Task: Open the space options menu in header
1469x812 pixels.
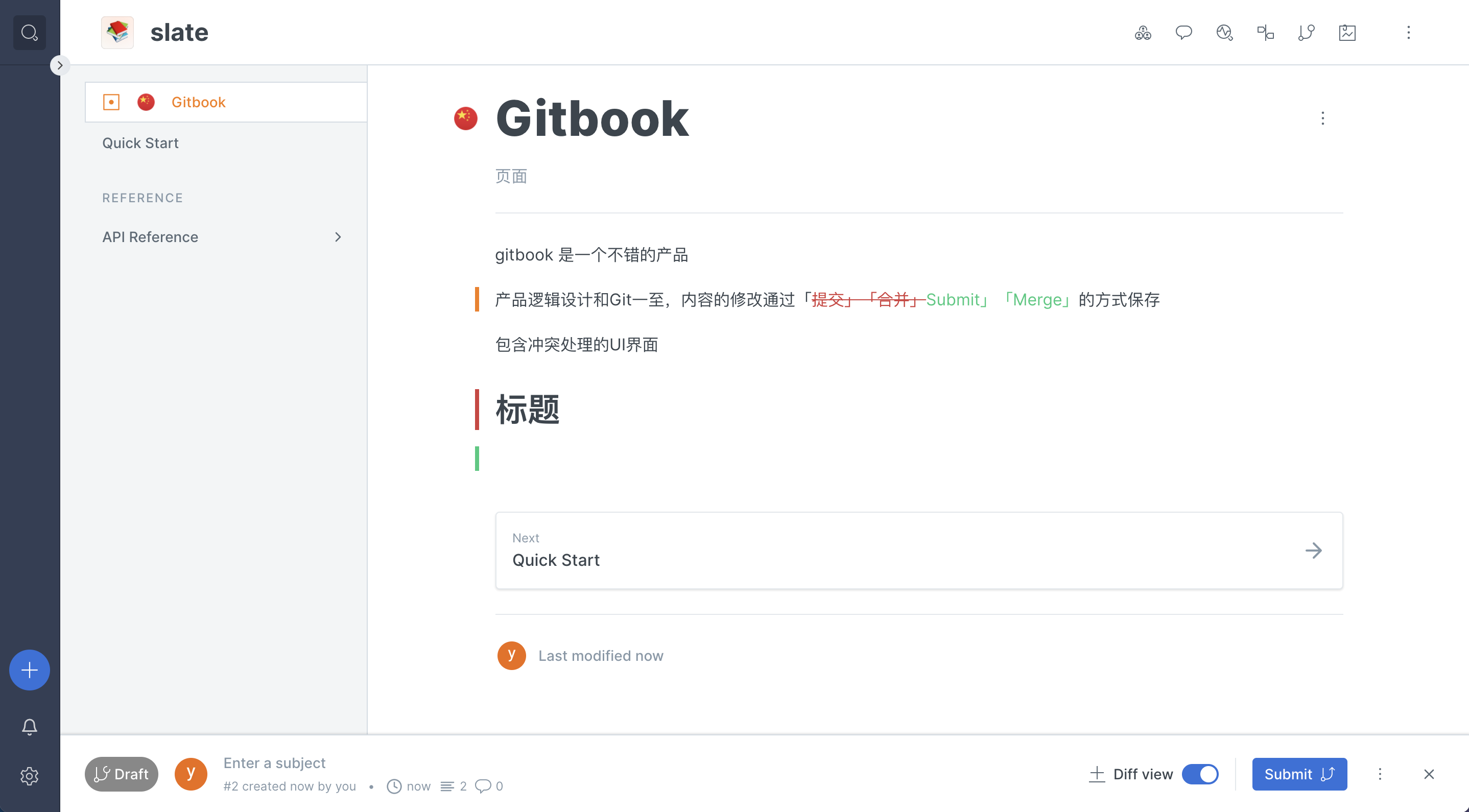Action: pyautogui.click(x=1408, y=33)
